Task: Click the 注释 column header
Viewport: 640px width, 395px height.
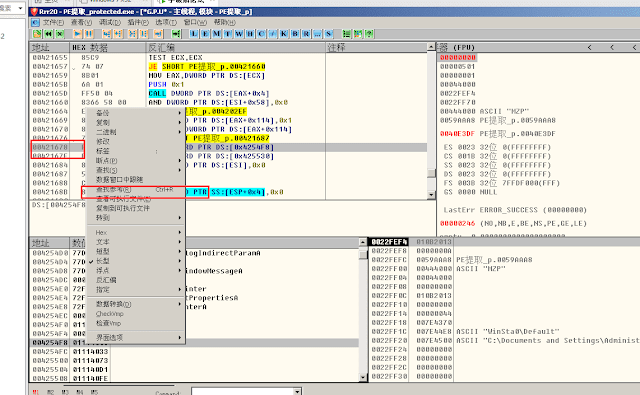Action: [x=376, y=48]
